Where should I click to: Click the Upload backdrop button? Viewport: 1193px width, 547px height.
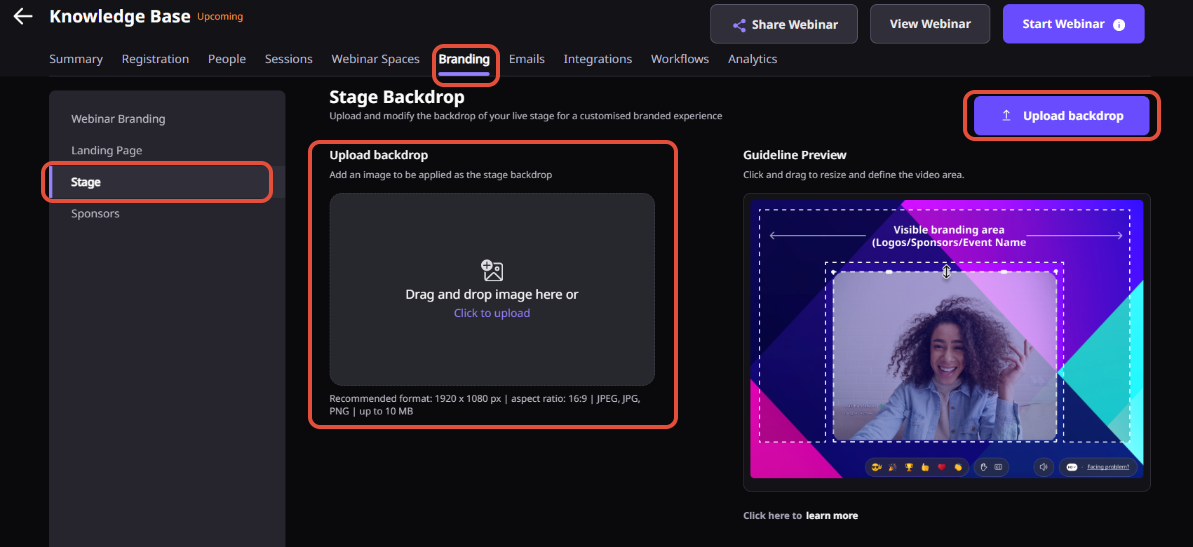pyautogui.click(x=1061, y=116)
